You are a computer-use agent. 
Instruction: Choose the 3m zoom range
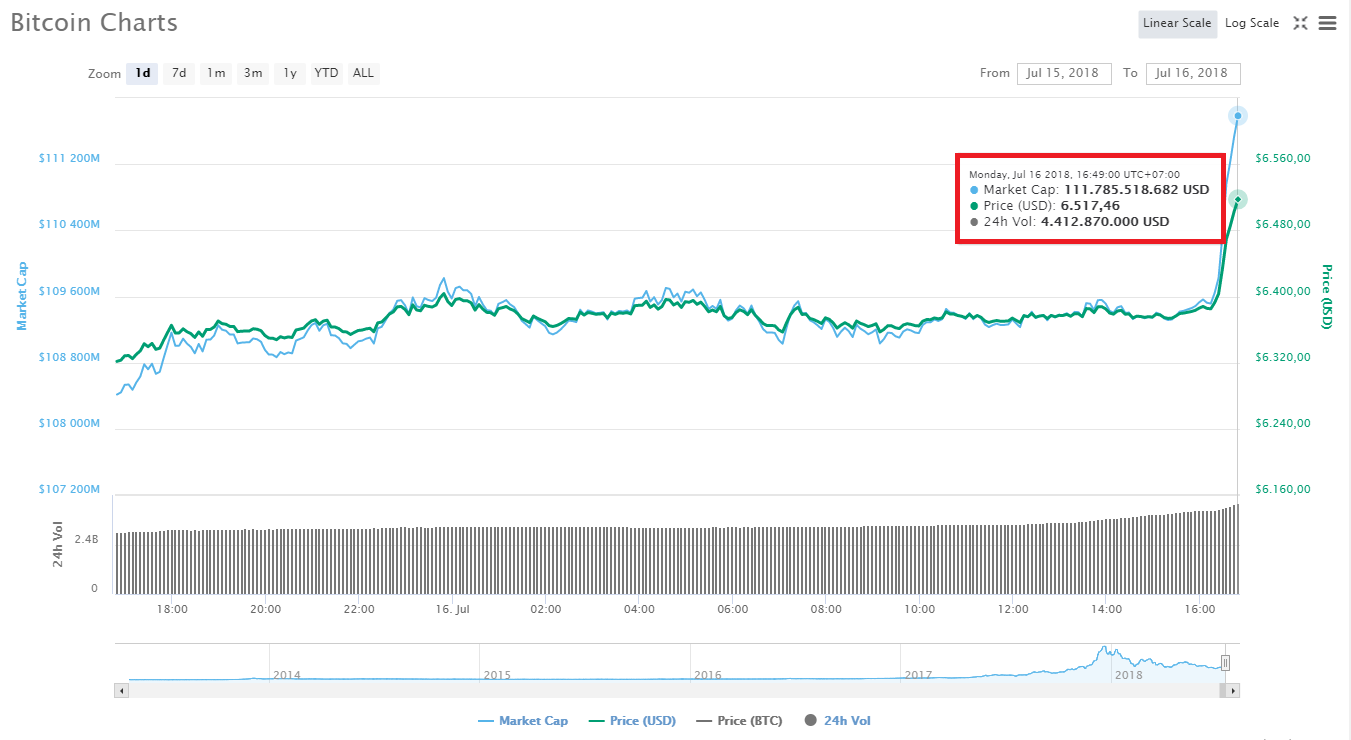point(252,72)
